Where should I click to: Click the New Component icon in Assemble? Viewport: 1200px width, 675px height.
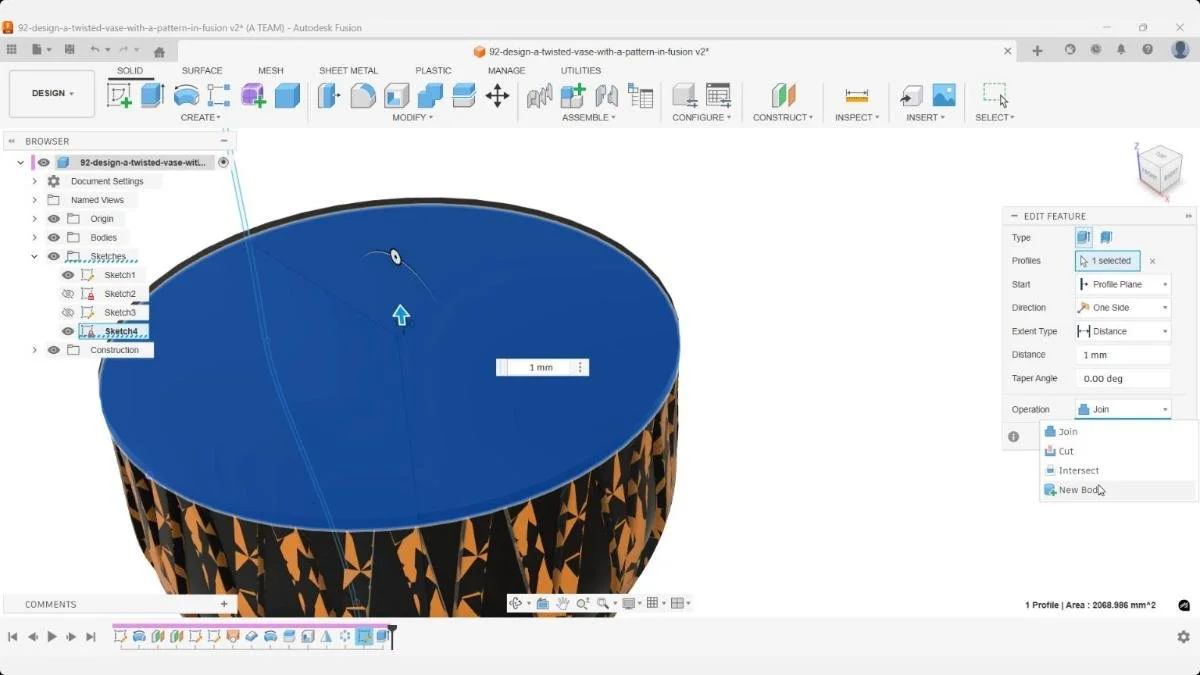573,95
